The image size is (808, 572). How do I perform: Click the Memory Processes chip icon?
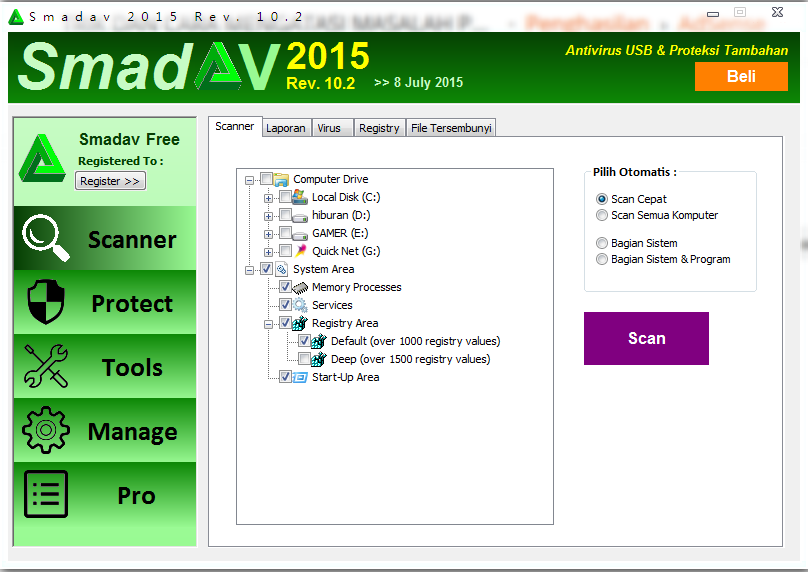(x=300, y=288)
